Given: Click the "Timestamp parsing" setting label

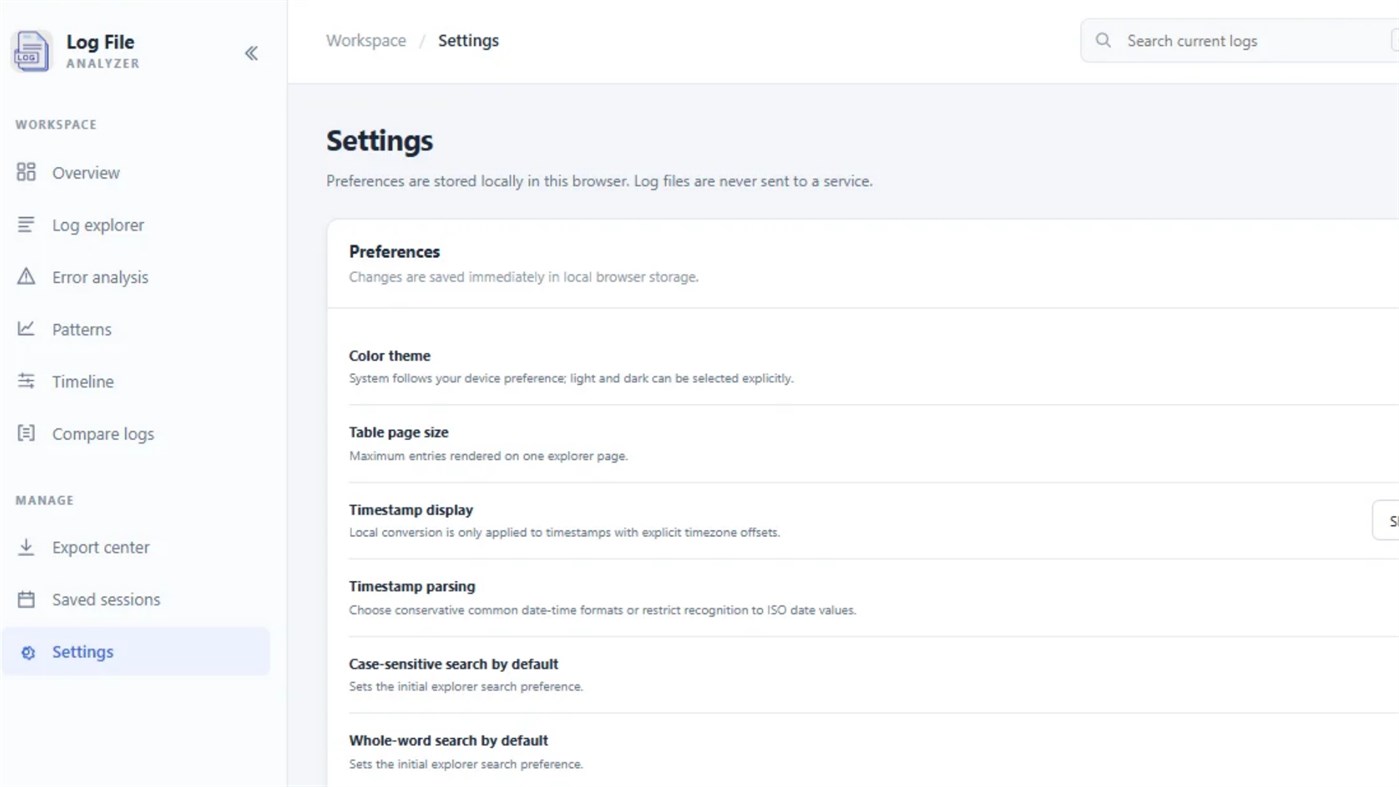Looking at the screenshot, I should [x=412, y=587].
